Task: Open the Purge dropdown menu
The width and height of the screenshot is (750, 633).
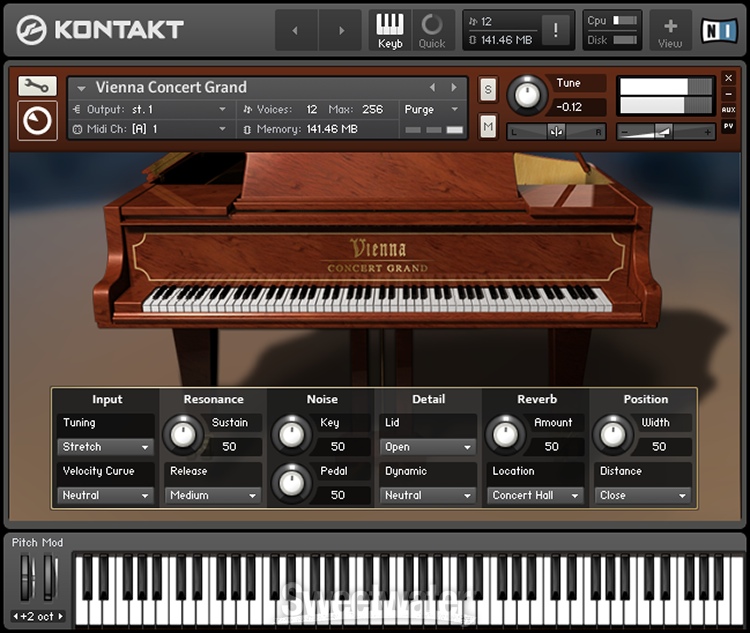Action: coord(430,110)
